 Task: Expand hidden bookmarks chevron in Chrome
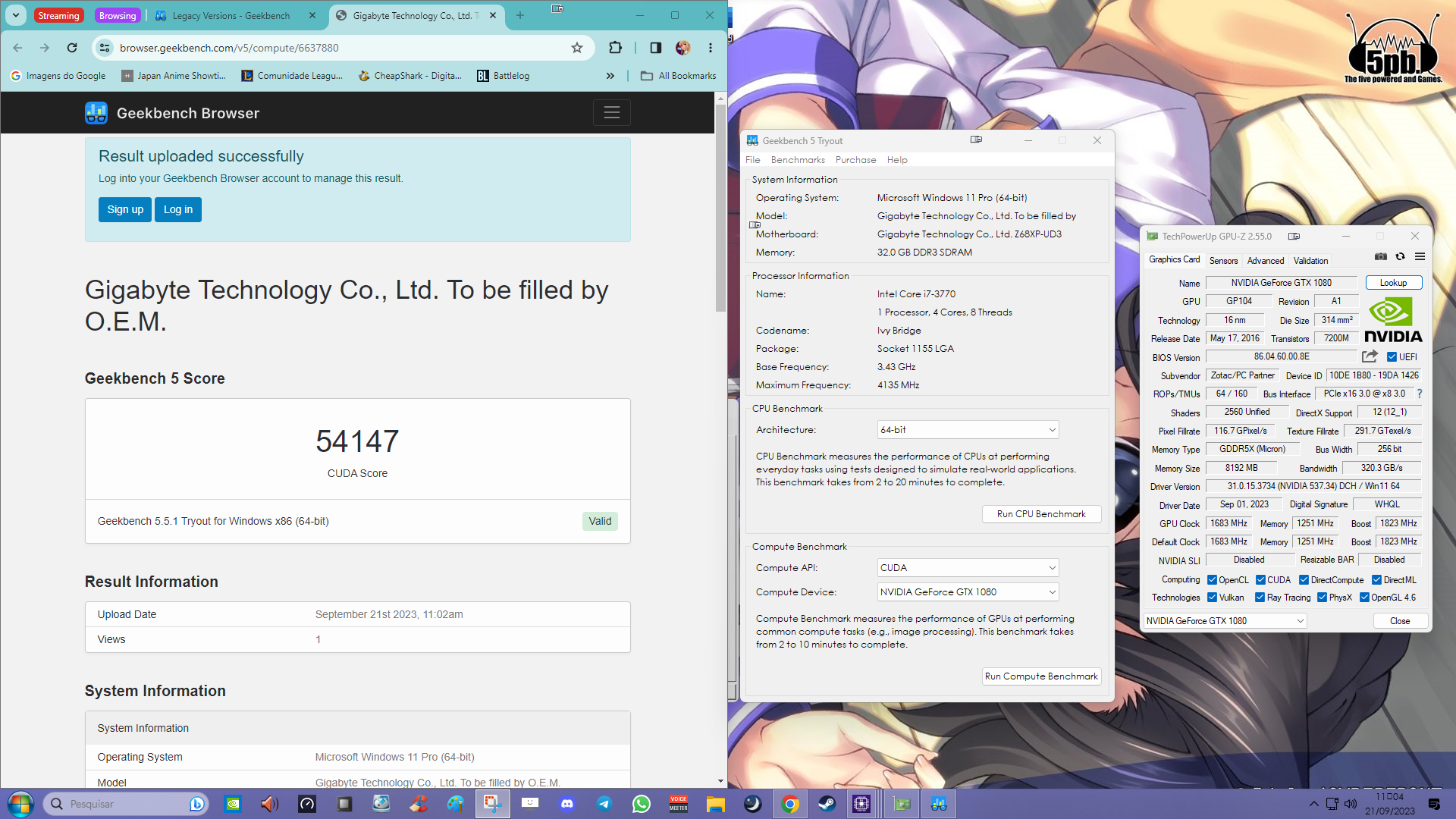coord(610,76)
